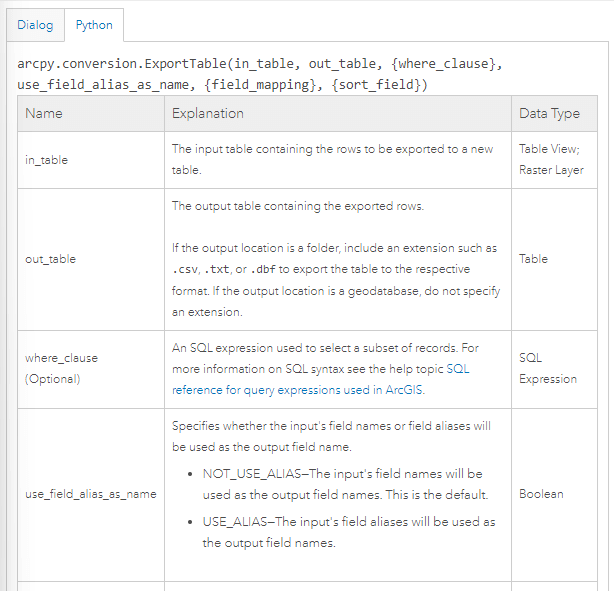The width and height of the screenshot is (614, 591).
Task: Click the USE_ALIAS bullet item
Action: point(348,532)
